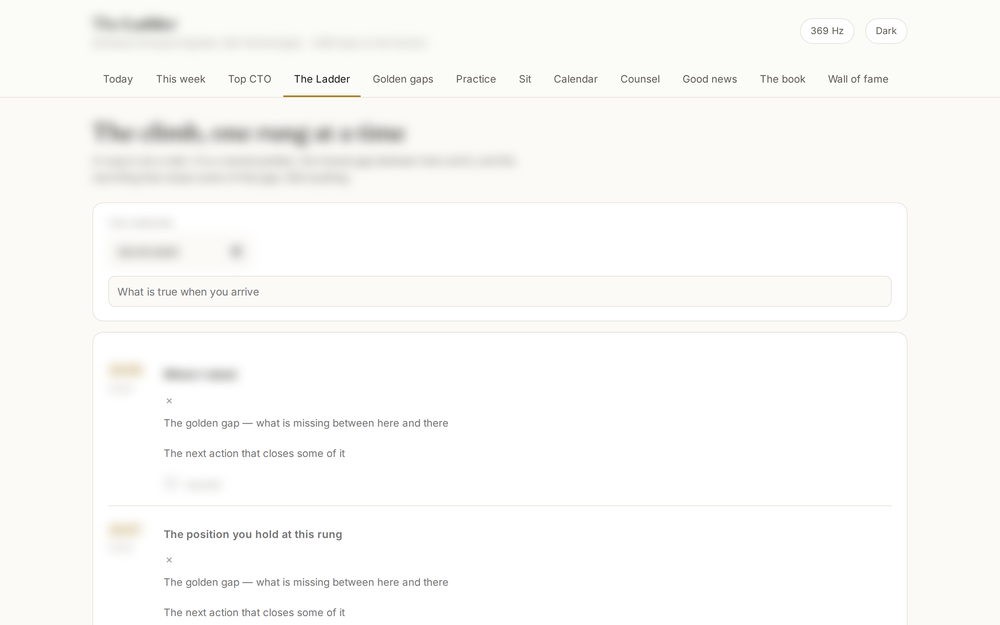Click the next action field in the blurred-title rung
1000x625 pixels.
click(527, 453)
